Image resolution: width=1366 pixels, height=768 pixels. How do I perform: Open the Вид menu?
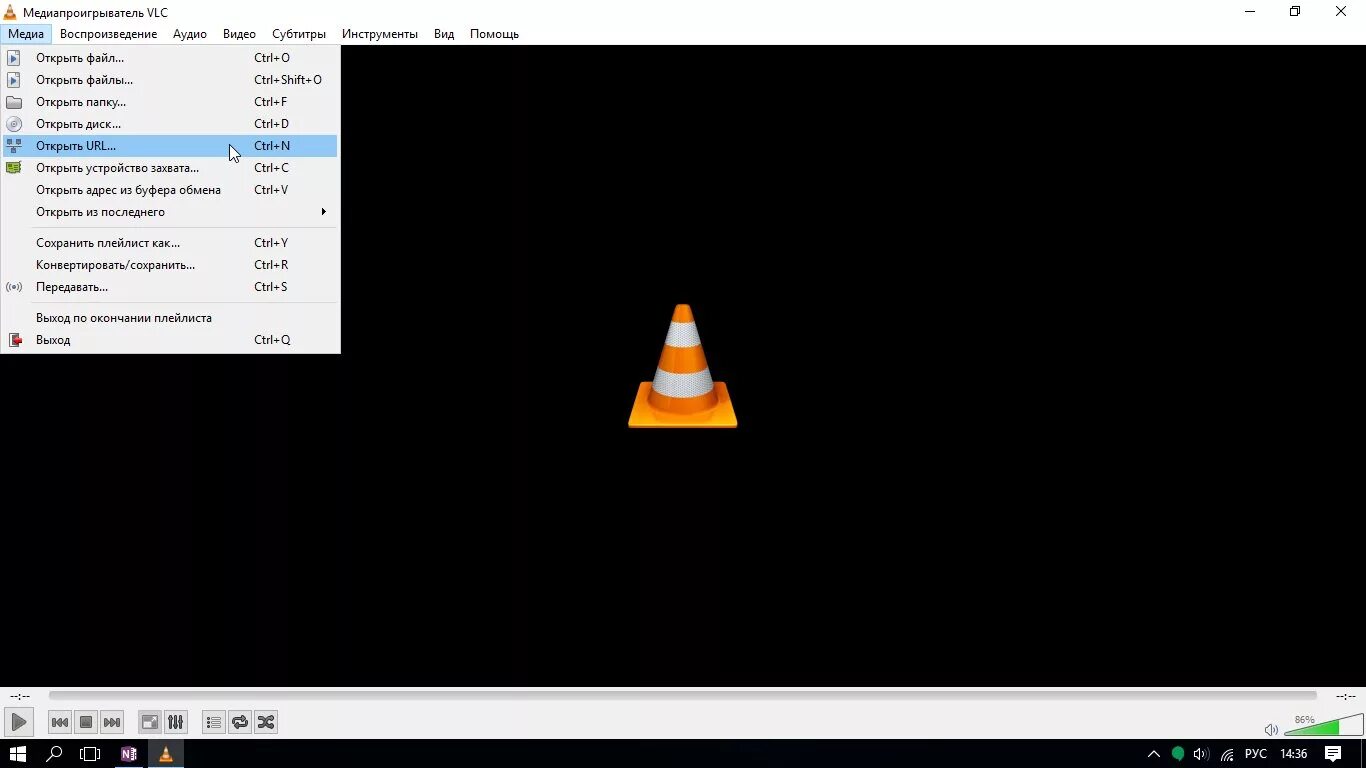[444, 33]
